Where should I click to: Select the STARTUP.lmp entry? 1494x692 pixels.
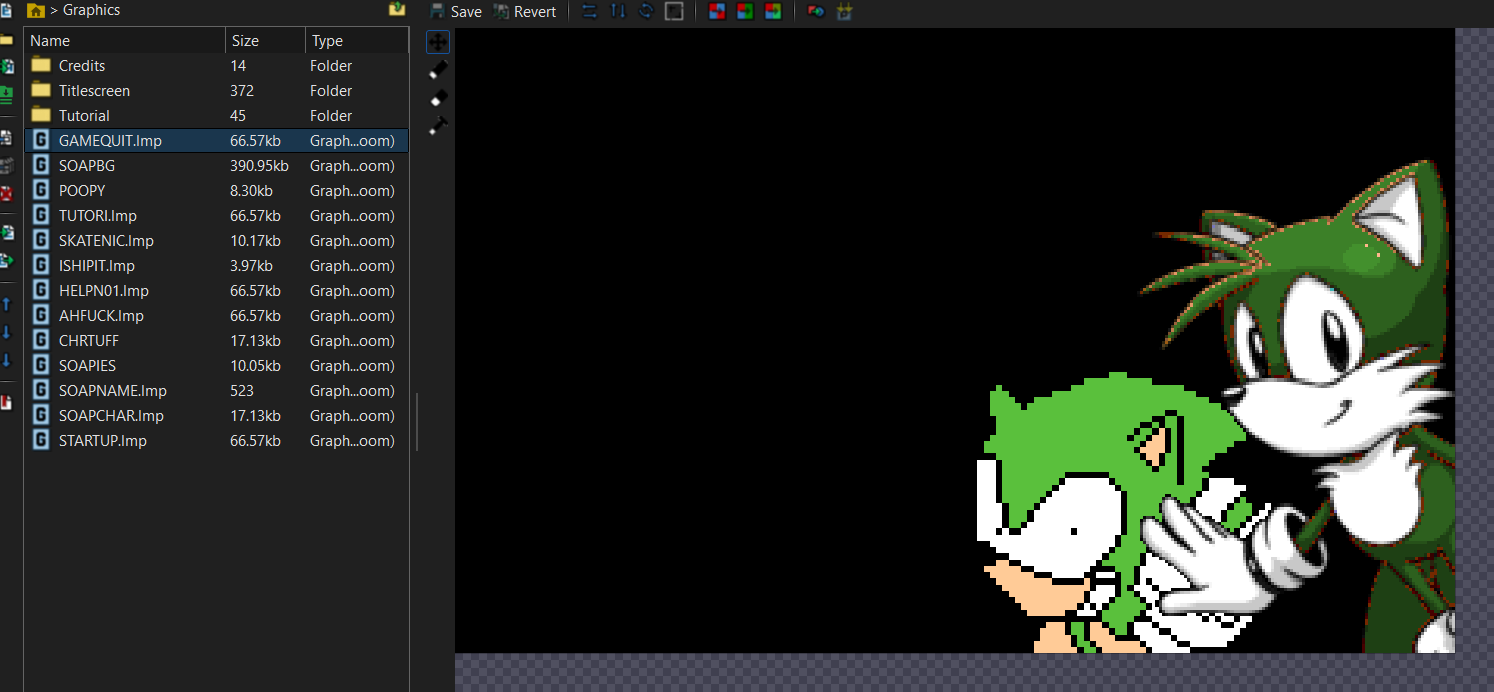point(216,441)
